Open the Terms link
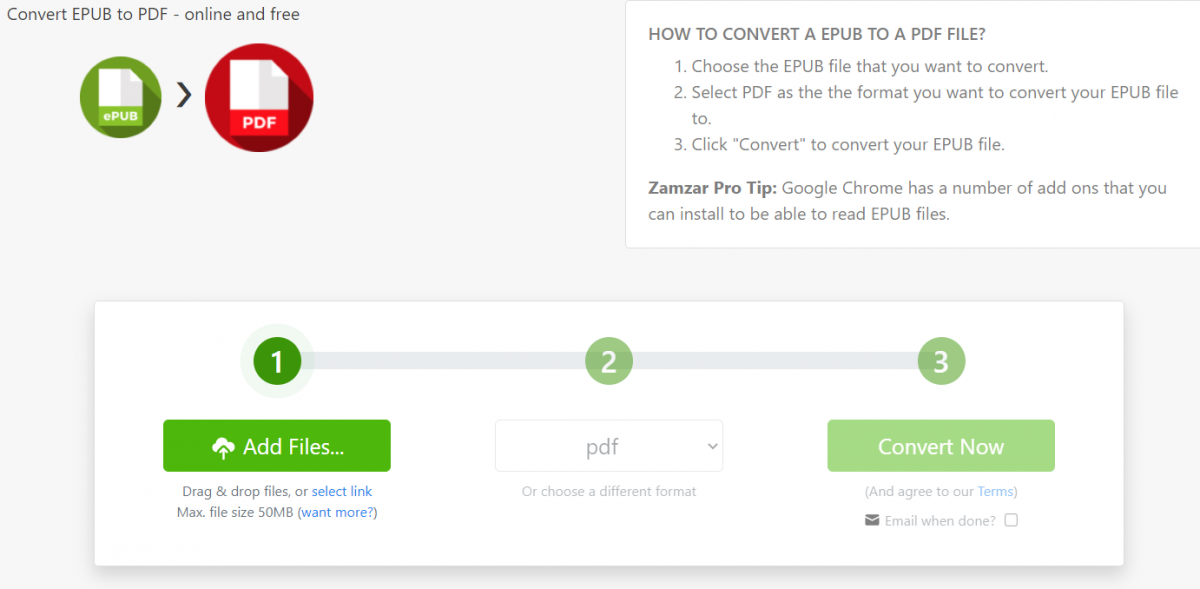This screenshot has width=1200, height=589. click(x=995, y=491)
